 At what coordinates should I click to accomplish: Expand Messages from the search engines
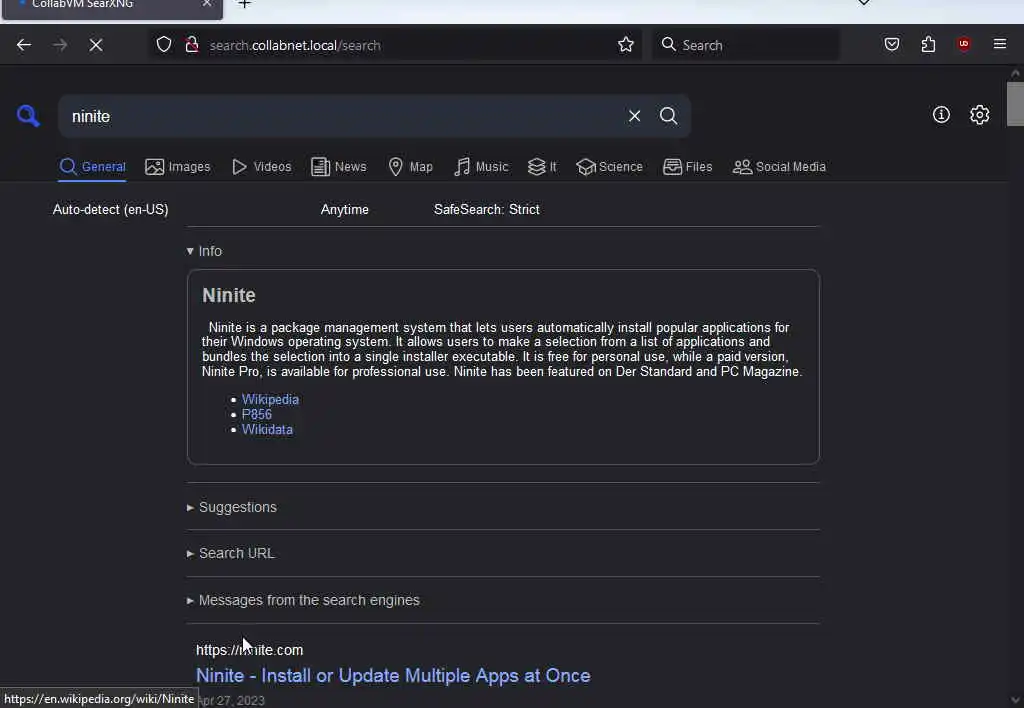click(x=303, y=600)
